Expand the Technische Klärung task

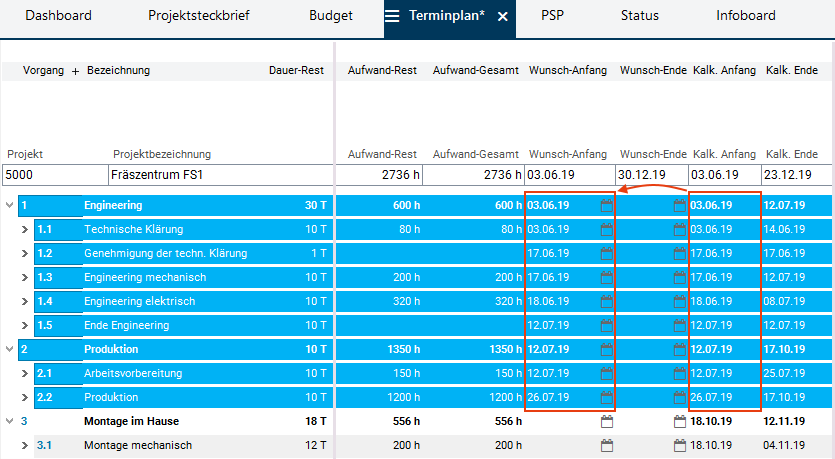(26, 230)
